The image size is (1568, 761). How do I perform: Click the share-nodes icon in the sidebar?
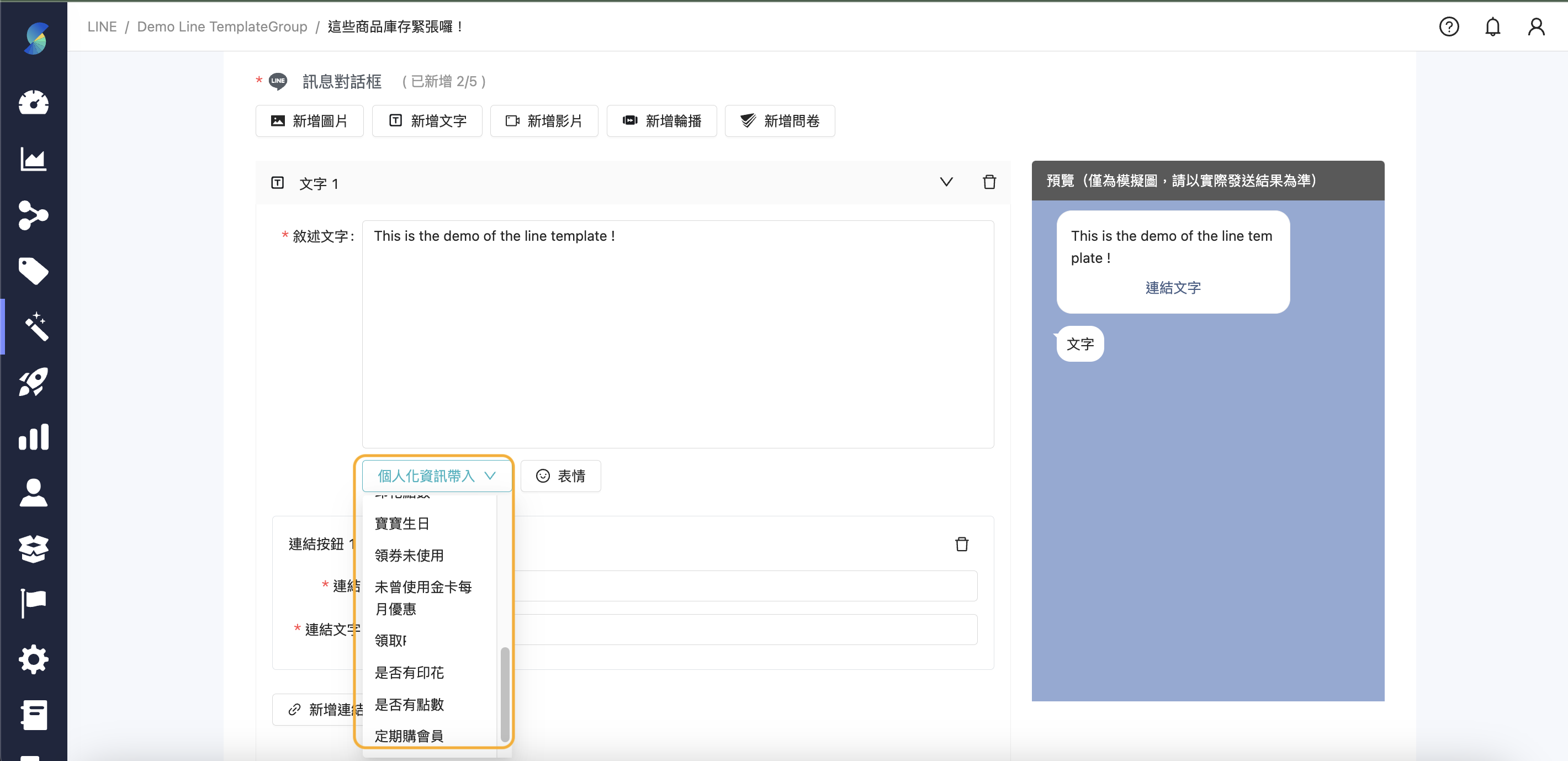(x=34, y=216)
